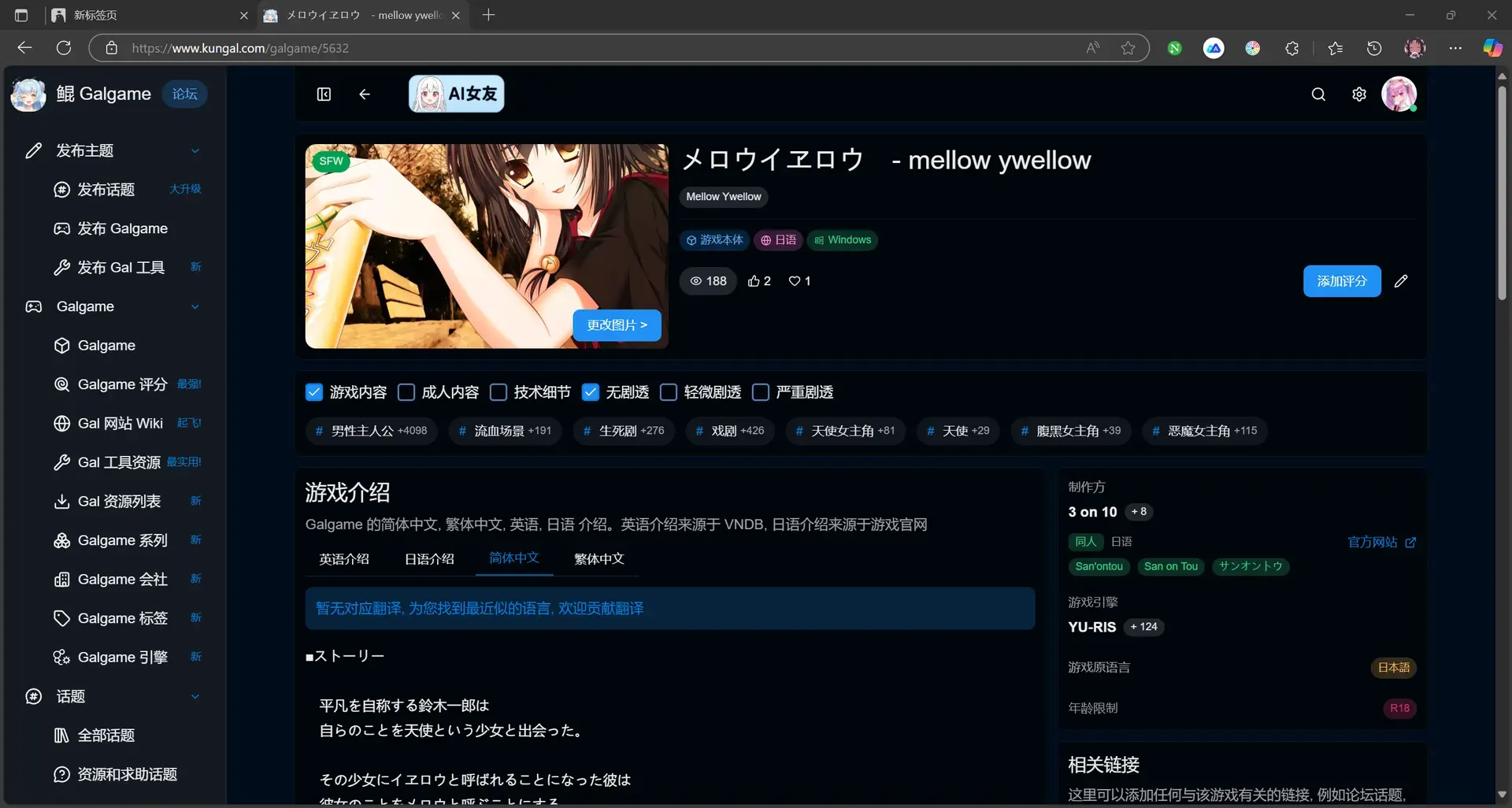Click the 3 on 10 developer name

1092,512
